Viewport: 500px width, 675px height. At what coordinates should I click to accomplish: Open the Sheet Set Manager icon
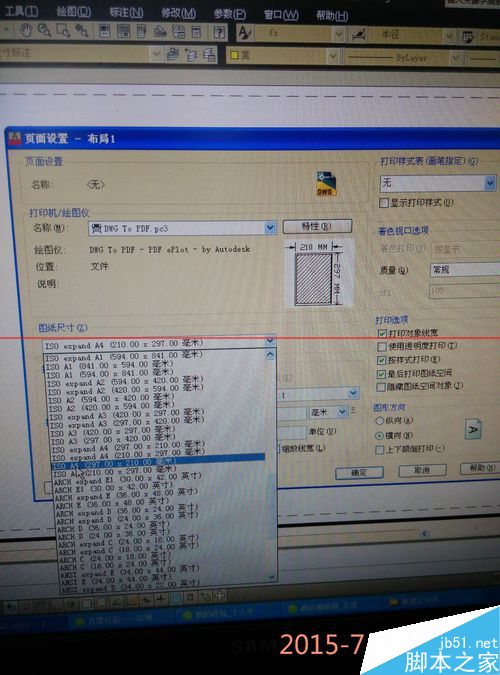point(160,31)
